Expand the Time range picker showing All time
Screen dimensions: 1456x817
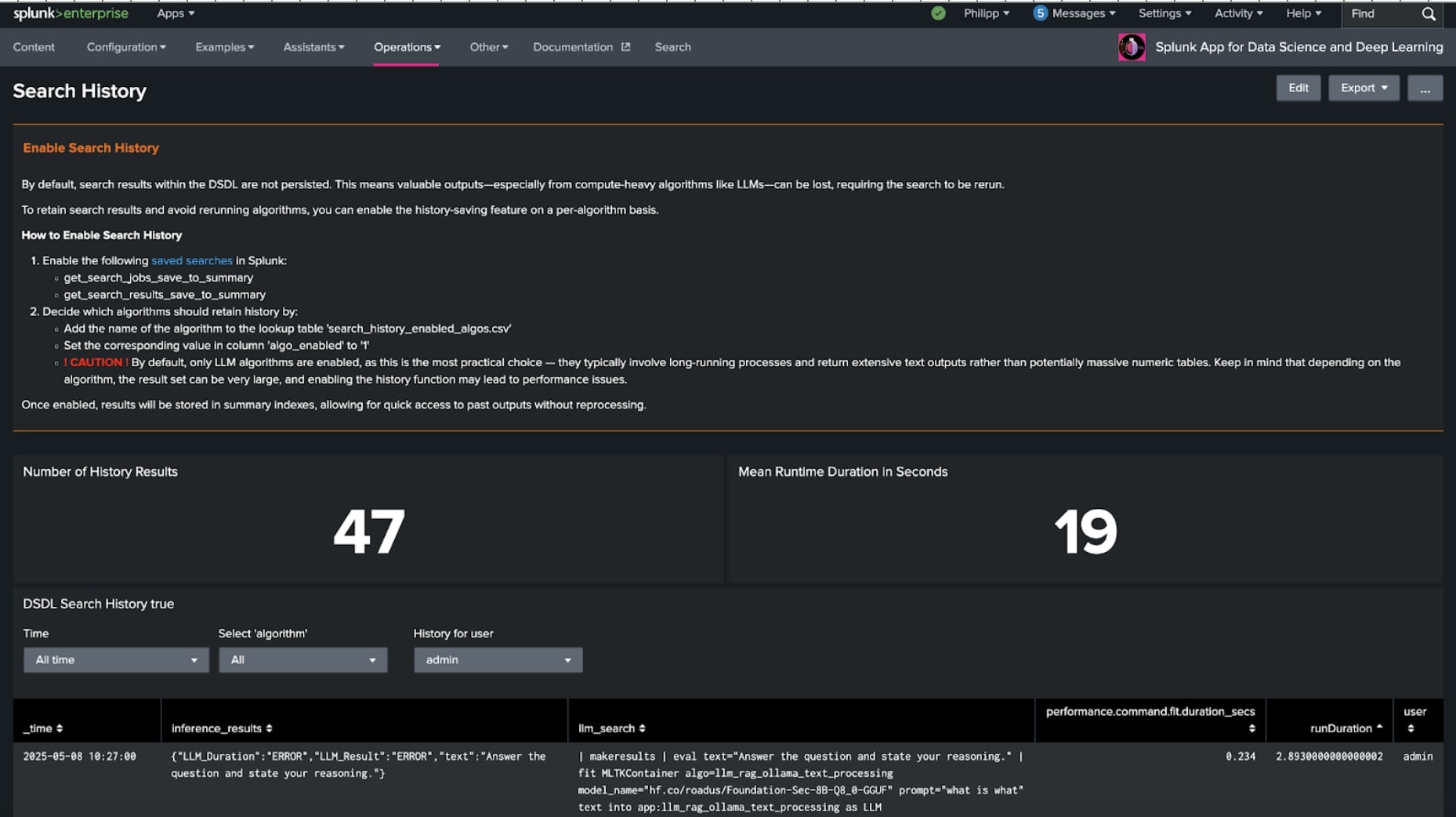116,660
